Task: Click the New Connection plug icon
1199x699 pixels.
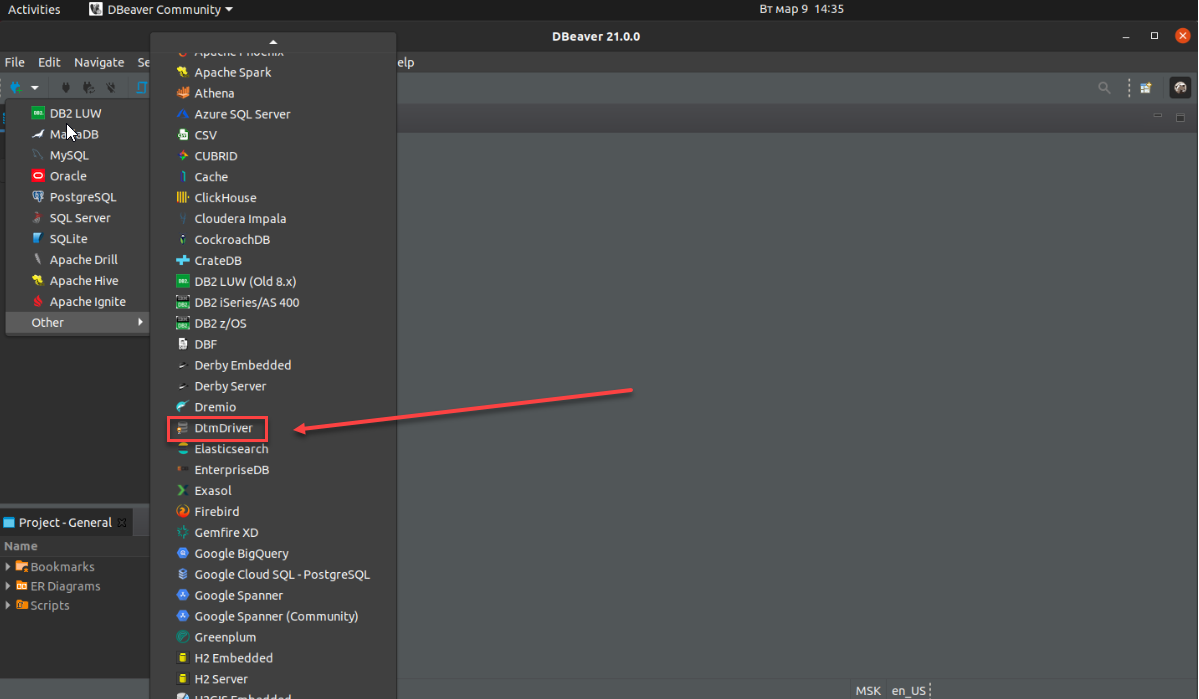Action: tap(16, 88)
